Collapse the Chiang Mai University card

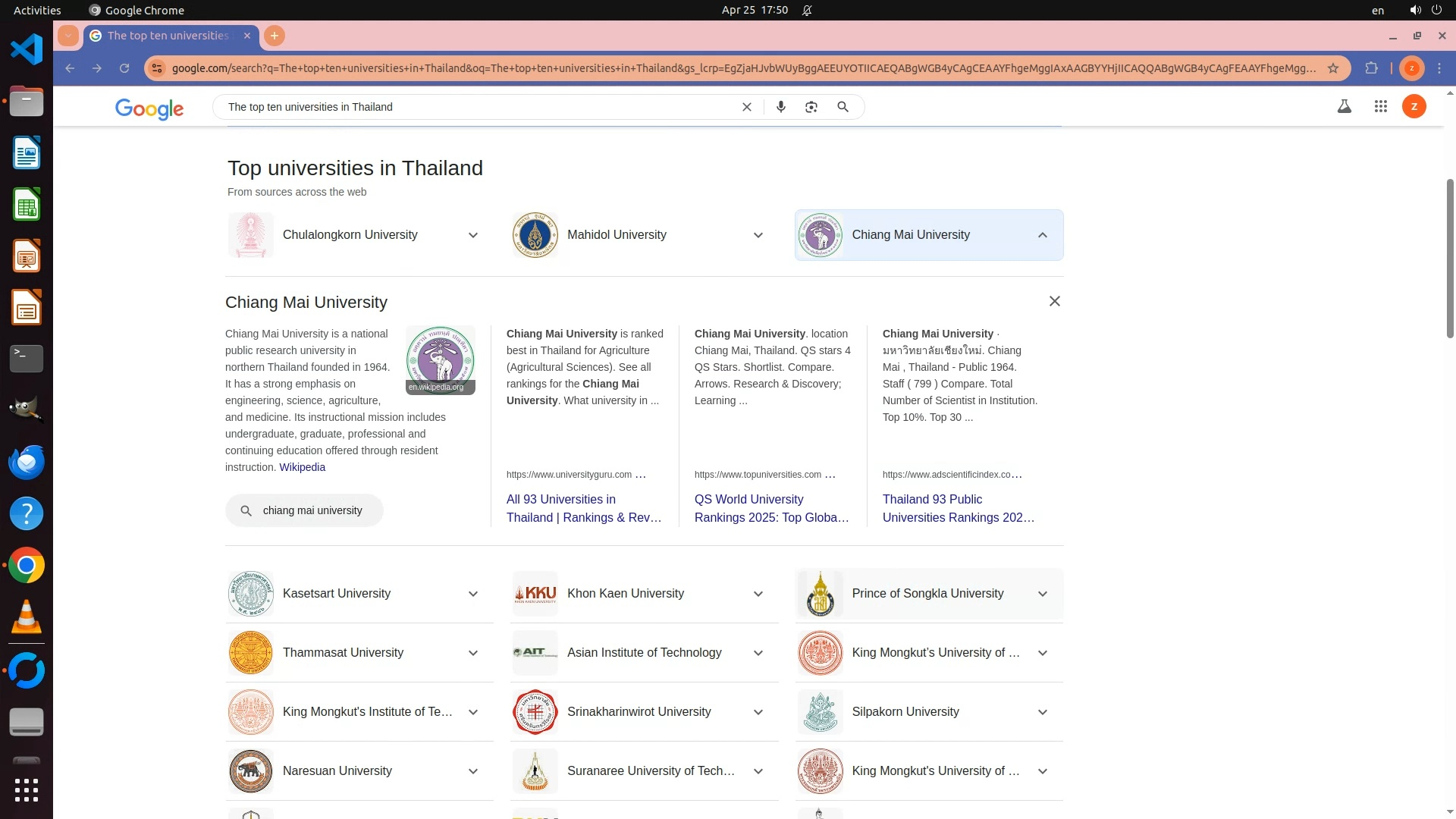pyautogui.click(x=1042, y=235)
